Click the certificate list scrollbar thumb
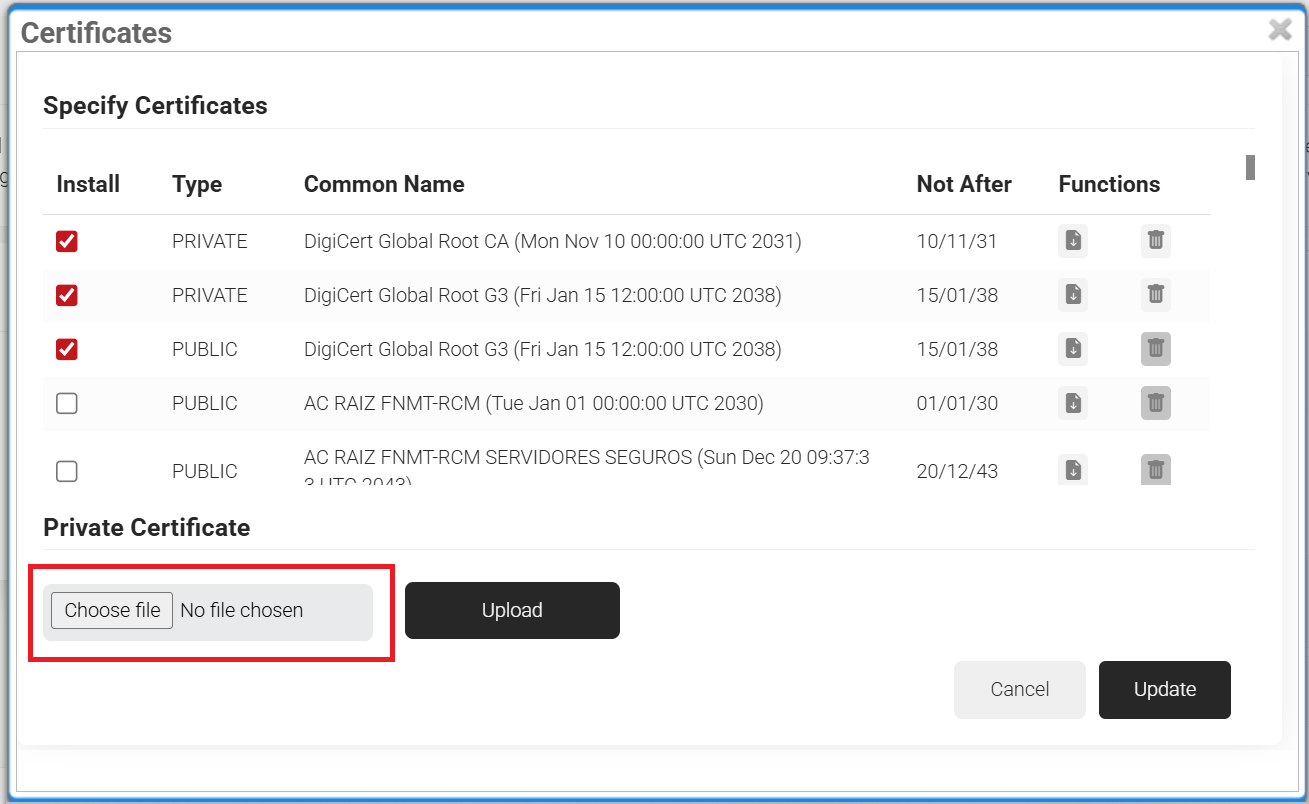This screenshot has width=1309, height=804. pyautogui.click(x=1250, y=168)
